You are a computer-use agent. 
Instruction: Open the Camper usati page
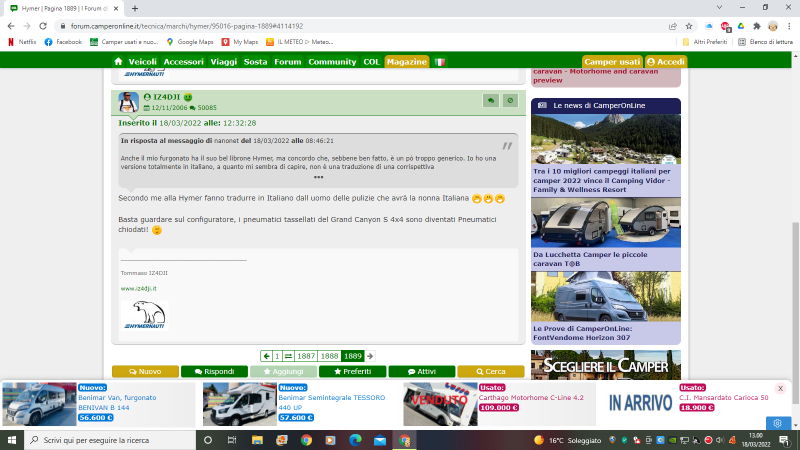pos(612,62)
